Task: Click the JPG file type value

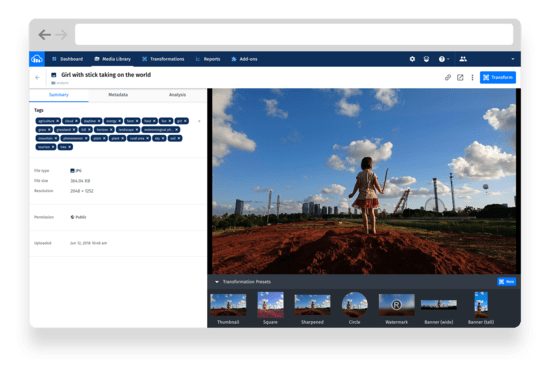Action: coord(76,171)
